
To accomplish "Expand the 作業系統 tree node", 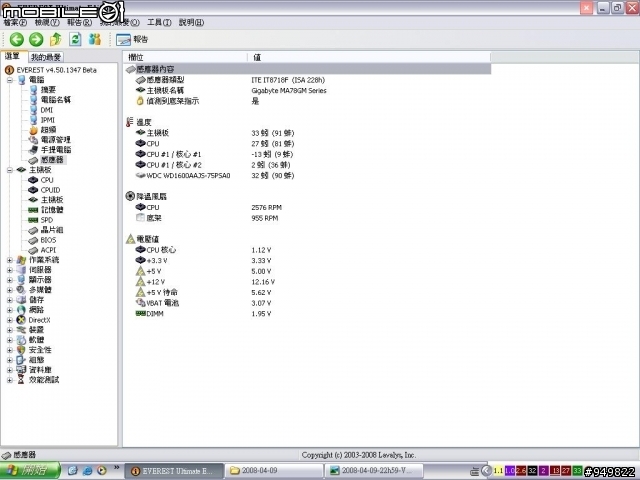I will (x=10, y=260).
